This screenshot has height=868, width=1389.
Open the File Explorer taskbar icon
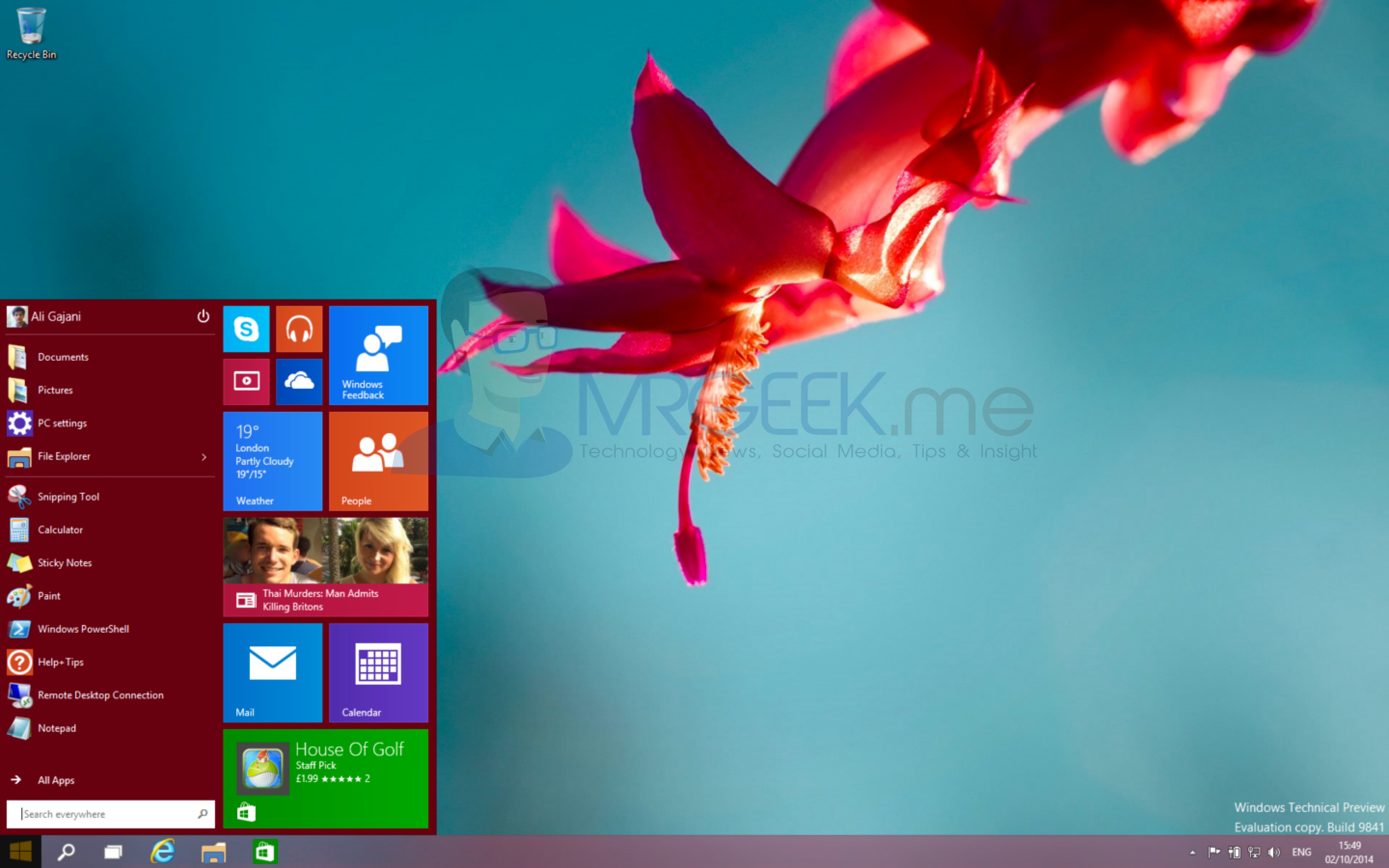214,852
